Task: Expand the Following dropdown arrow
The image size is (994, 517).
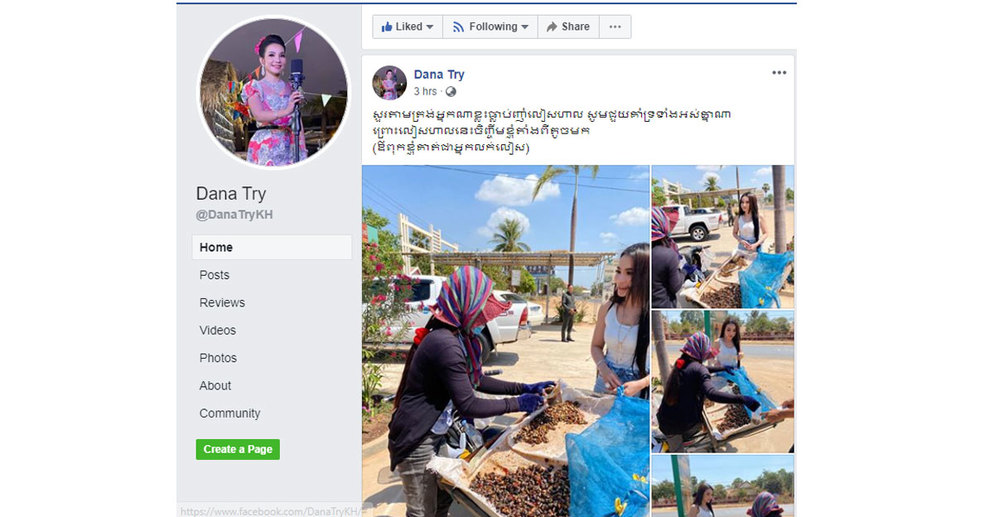Action: (x=525, y=27)
